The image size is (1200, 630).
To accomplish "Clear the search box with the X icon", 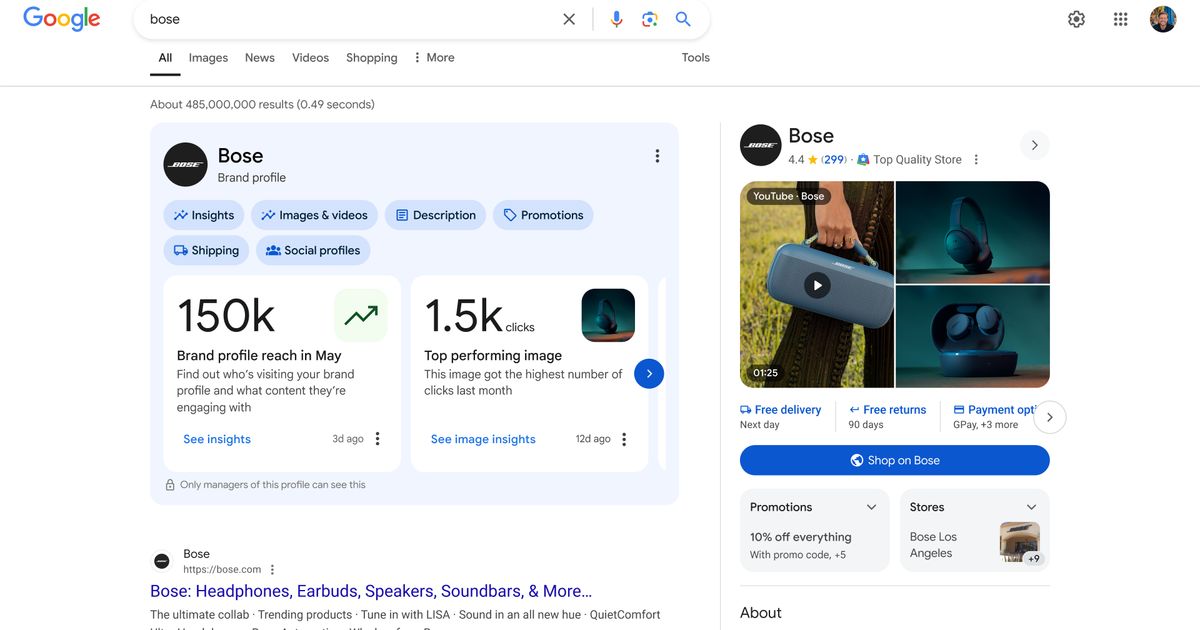I will (569, 19).
